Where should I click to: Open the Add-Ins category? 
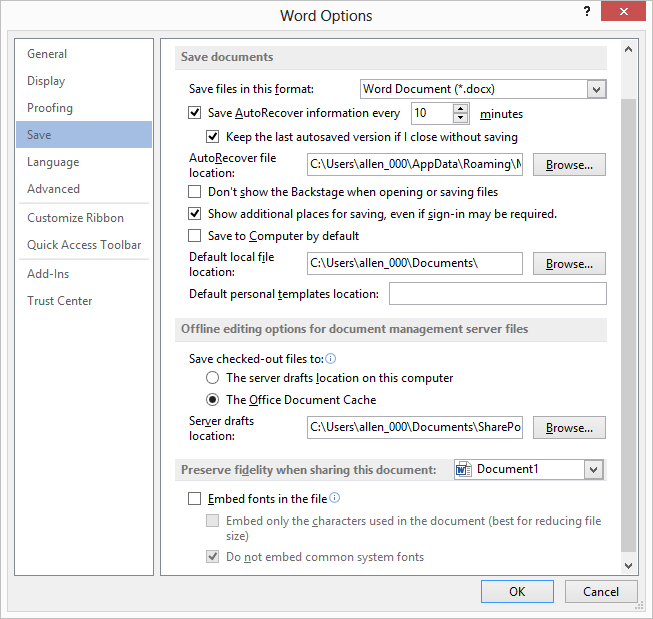point(84,274)
